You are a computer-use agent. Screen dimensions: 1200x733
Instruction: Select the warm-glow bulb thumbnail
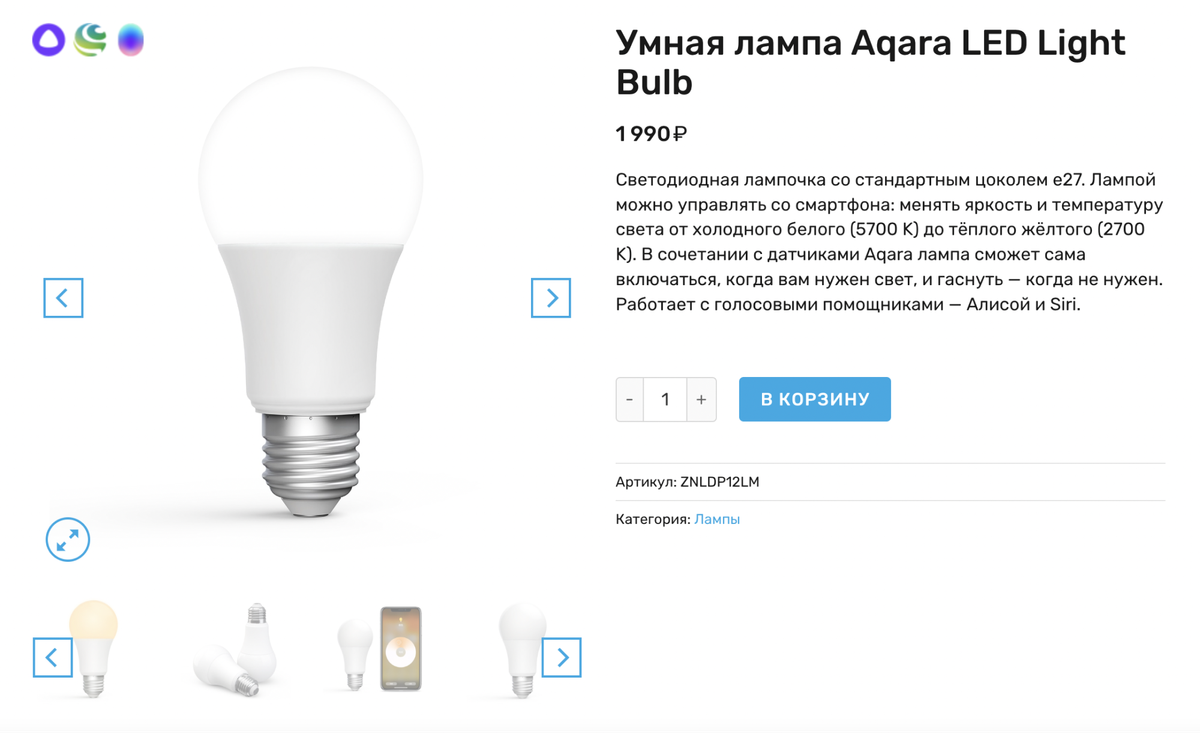click(x=93, y=648)
